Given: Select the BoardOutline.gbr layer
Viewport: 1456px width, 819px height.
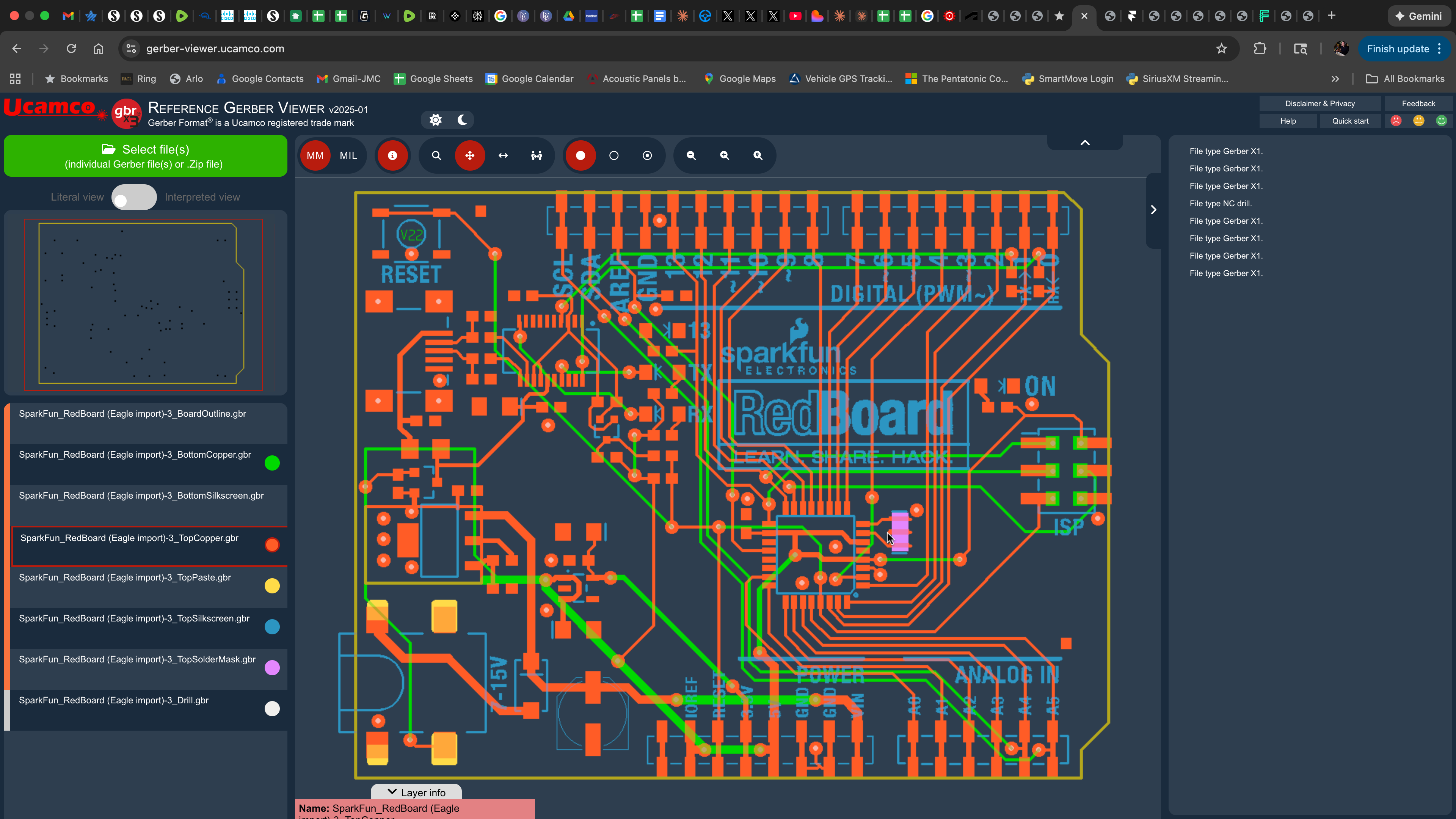Looking at the screenshot, I should point(148,424).
